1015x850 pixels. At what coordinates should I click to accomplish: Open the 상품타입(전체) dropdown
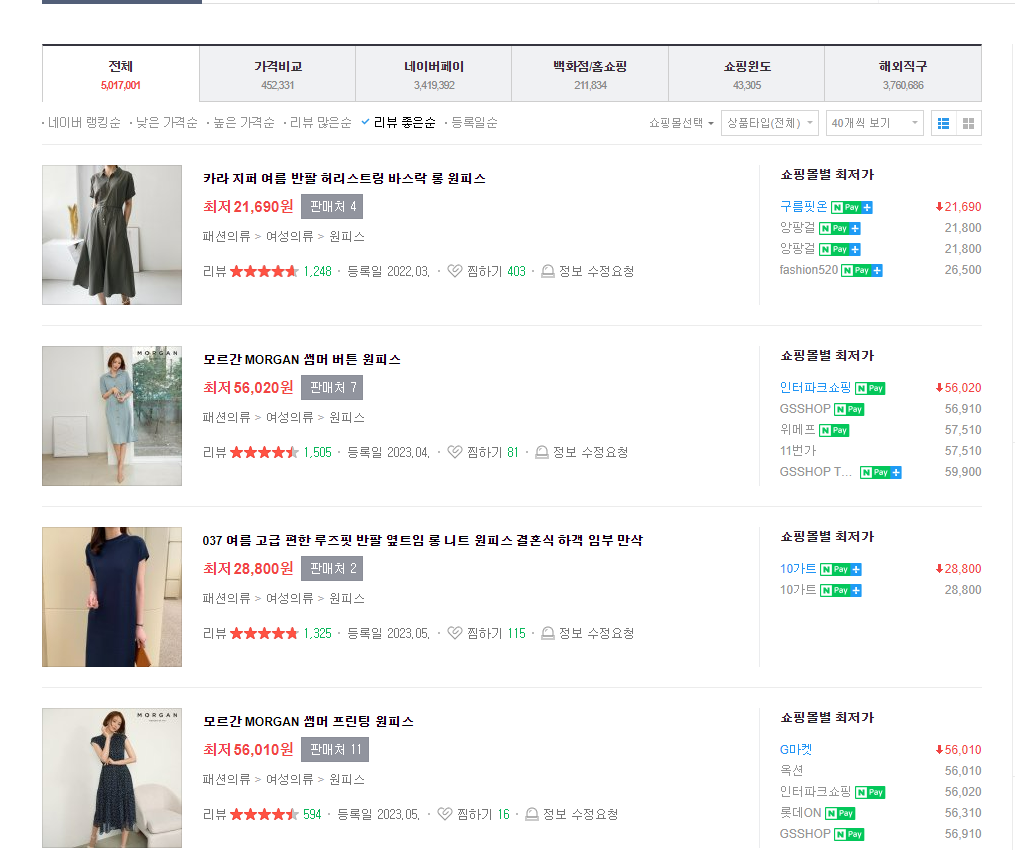tap(769, 122)
